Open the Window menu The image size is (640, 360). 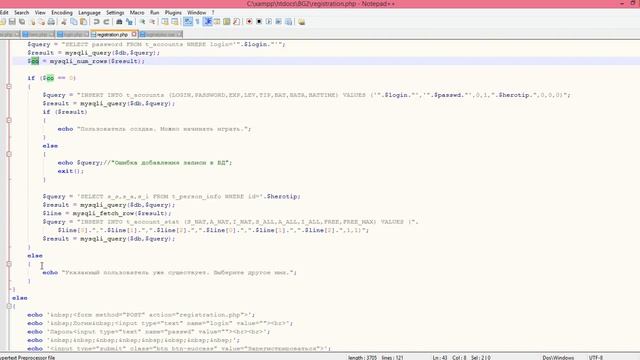point(197,13)
